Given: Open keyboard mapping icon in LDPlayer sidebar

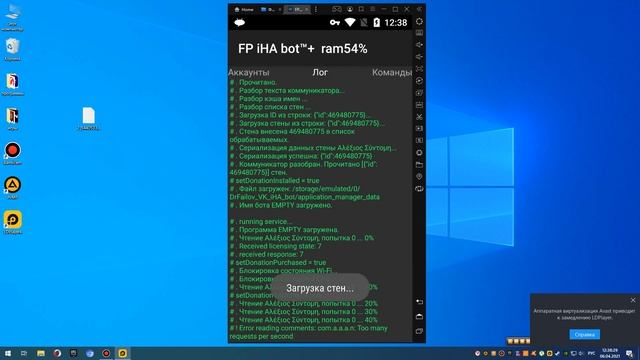Looking at the screenshot, I should (x=419, y=33).
